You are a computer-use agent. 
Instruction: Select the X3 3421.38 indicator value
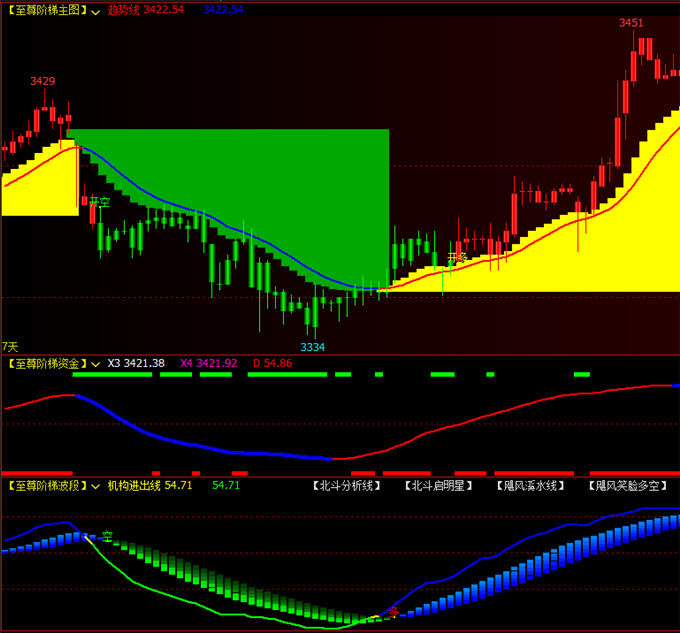(136, 363)
